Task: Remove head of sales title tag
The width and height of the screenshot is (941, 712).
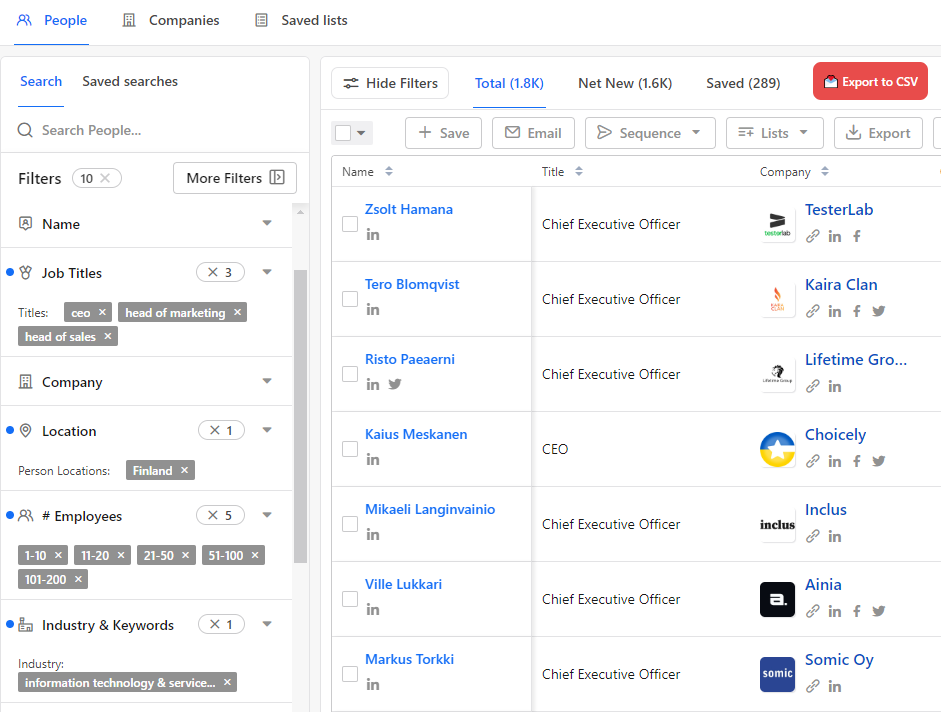Action: [x=107, y=336]
